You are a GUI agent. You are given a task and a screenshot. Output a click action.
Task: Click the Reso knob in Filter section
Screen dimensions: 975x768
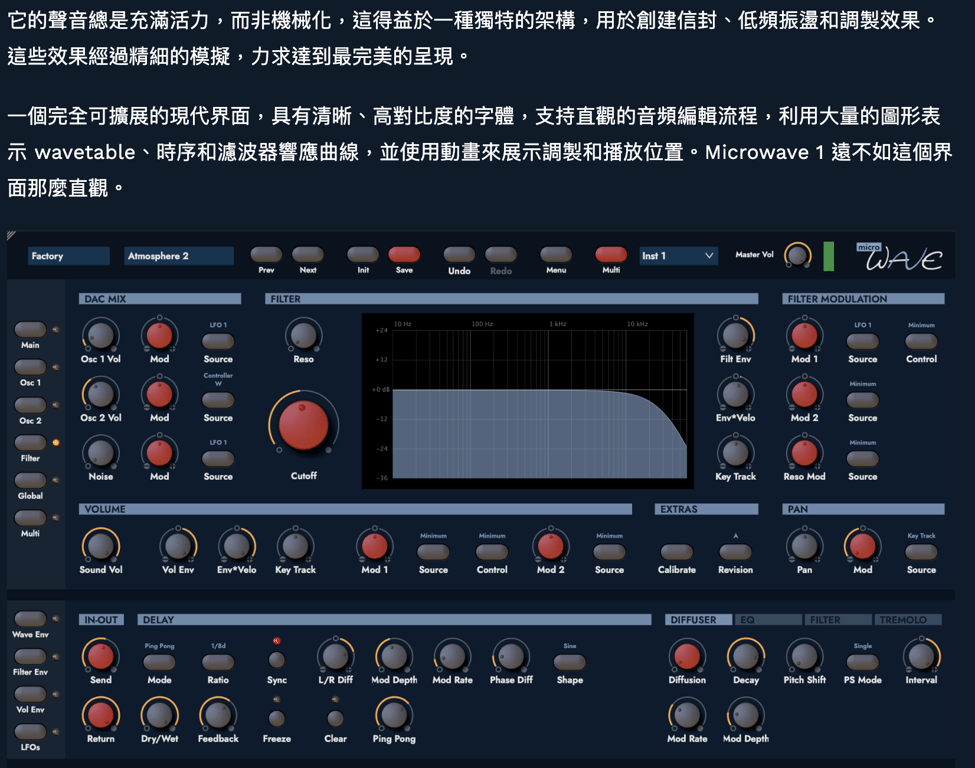303,335
